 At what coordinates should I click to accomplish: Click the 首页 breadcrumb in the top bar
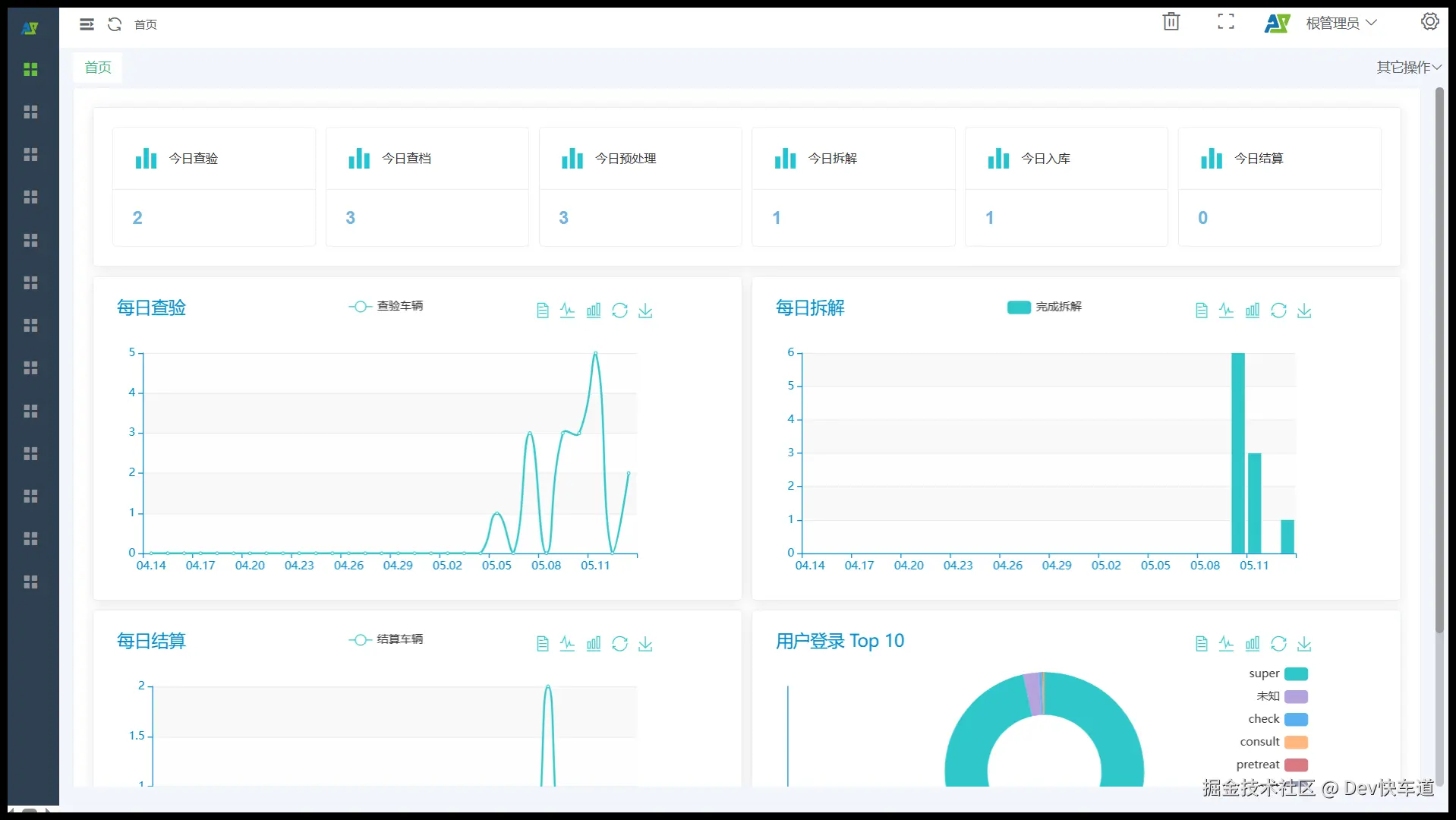(146, 25)
